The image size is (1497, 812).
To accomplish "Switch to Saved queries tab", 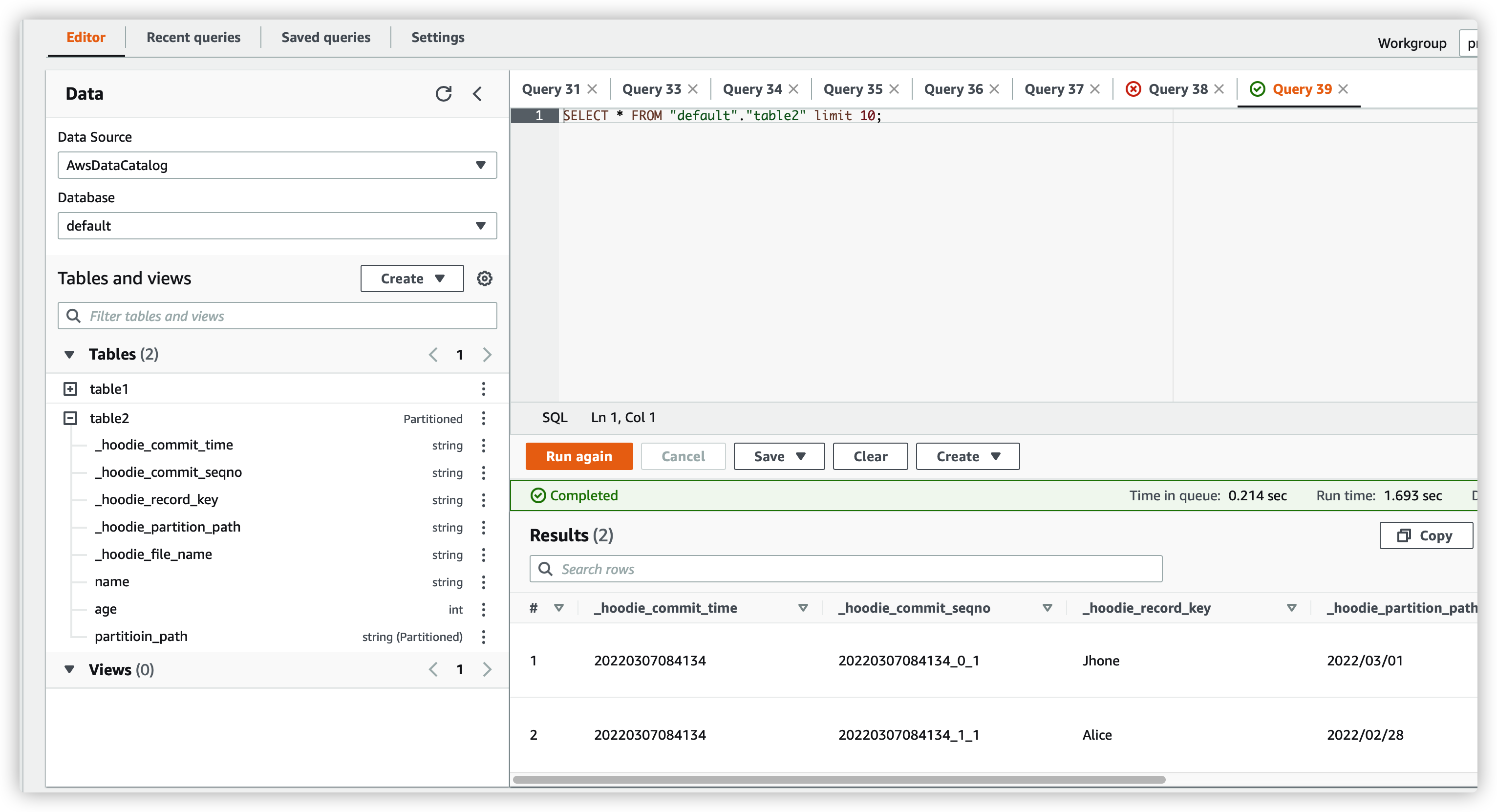I will pyautogui.click(x=325, y=37).
